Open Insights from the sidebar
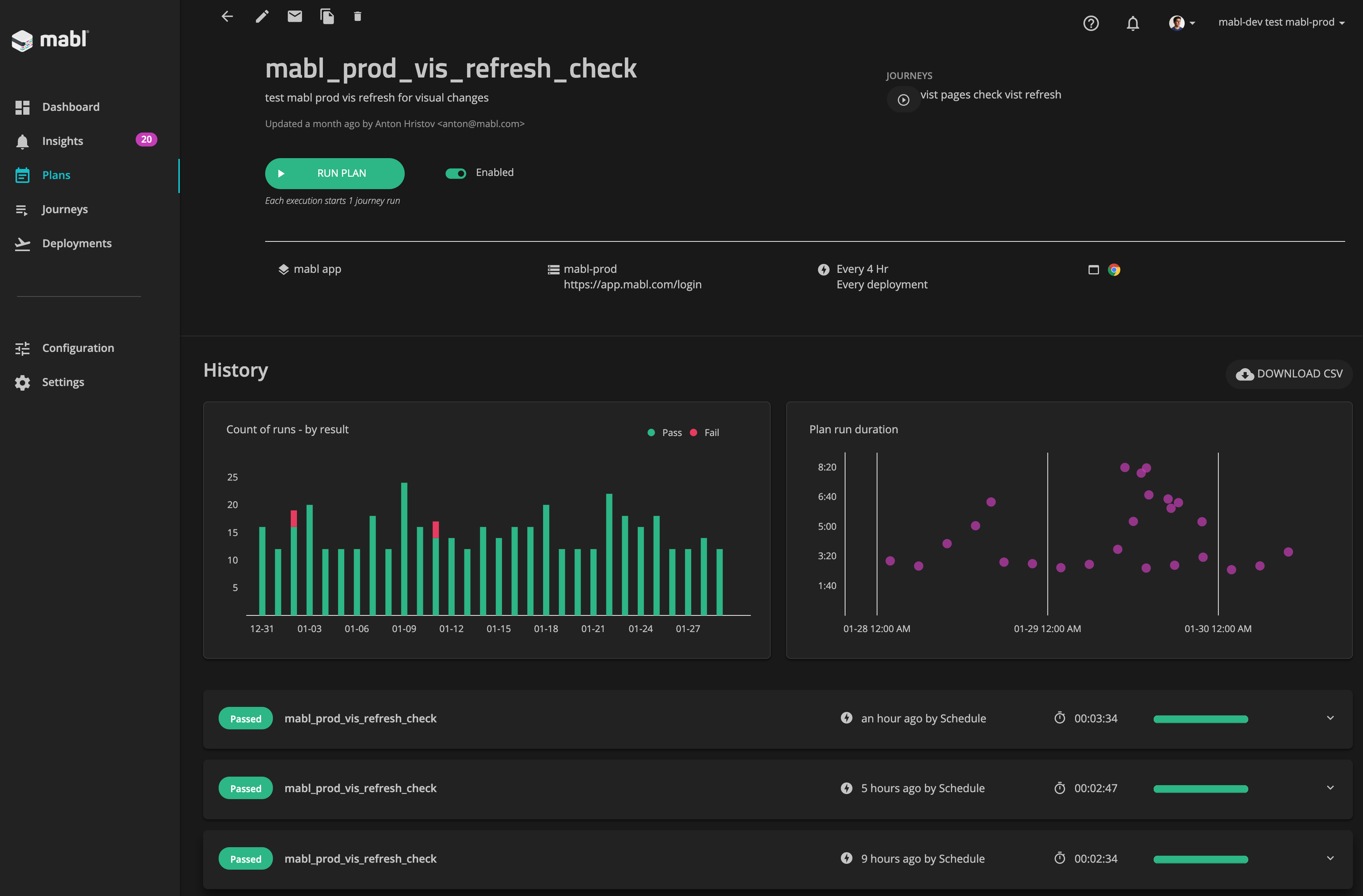 tap(62, 140)
